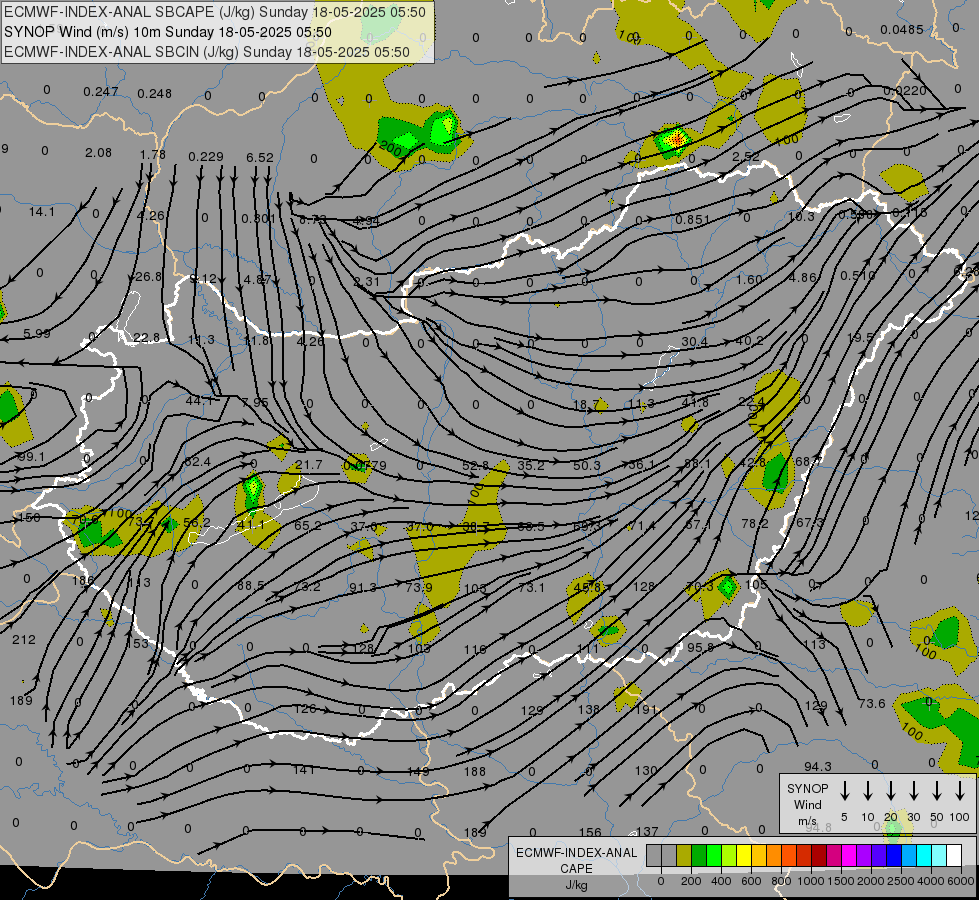Click the red-orange CAPE maximum cell up north
The height and width of the screenshot is (900, 979).
[675, 140]
